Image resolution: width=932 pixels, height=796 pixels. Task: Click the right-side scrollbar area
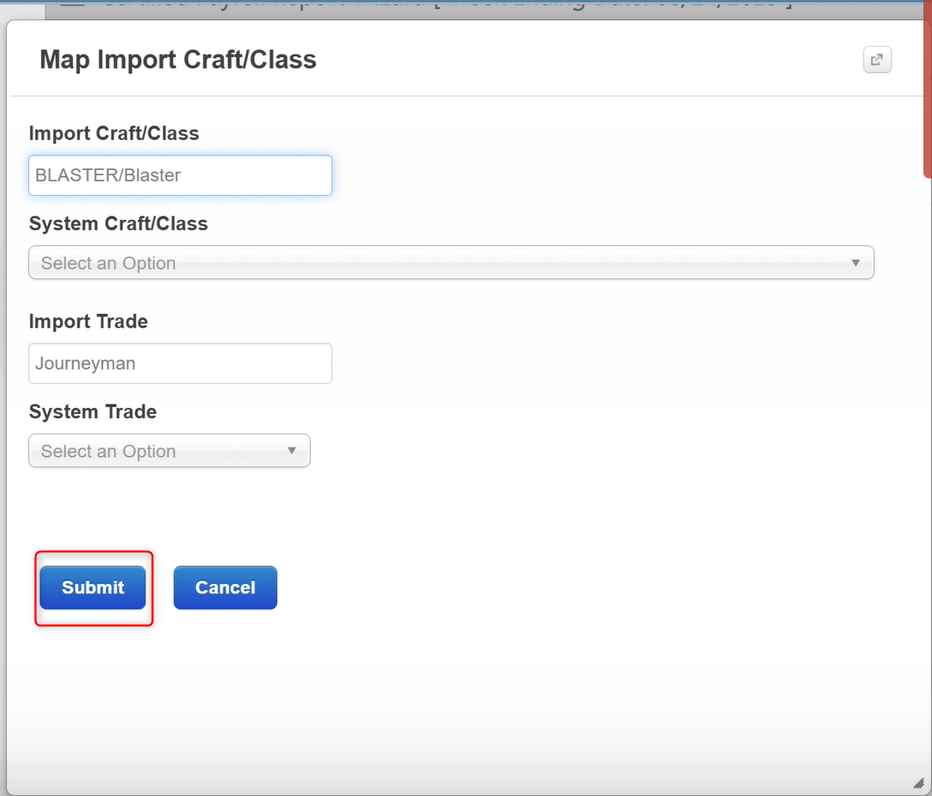point(928,90)
